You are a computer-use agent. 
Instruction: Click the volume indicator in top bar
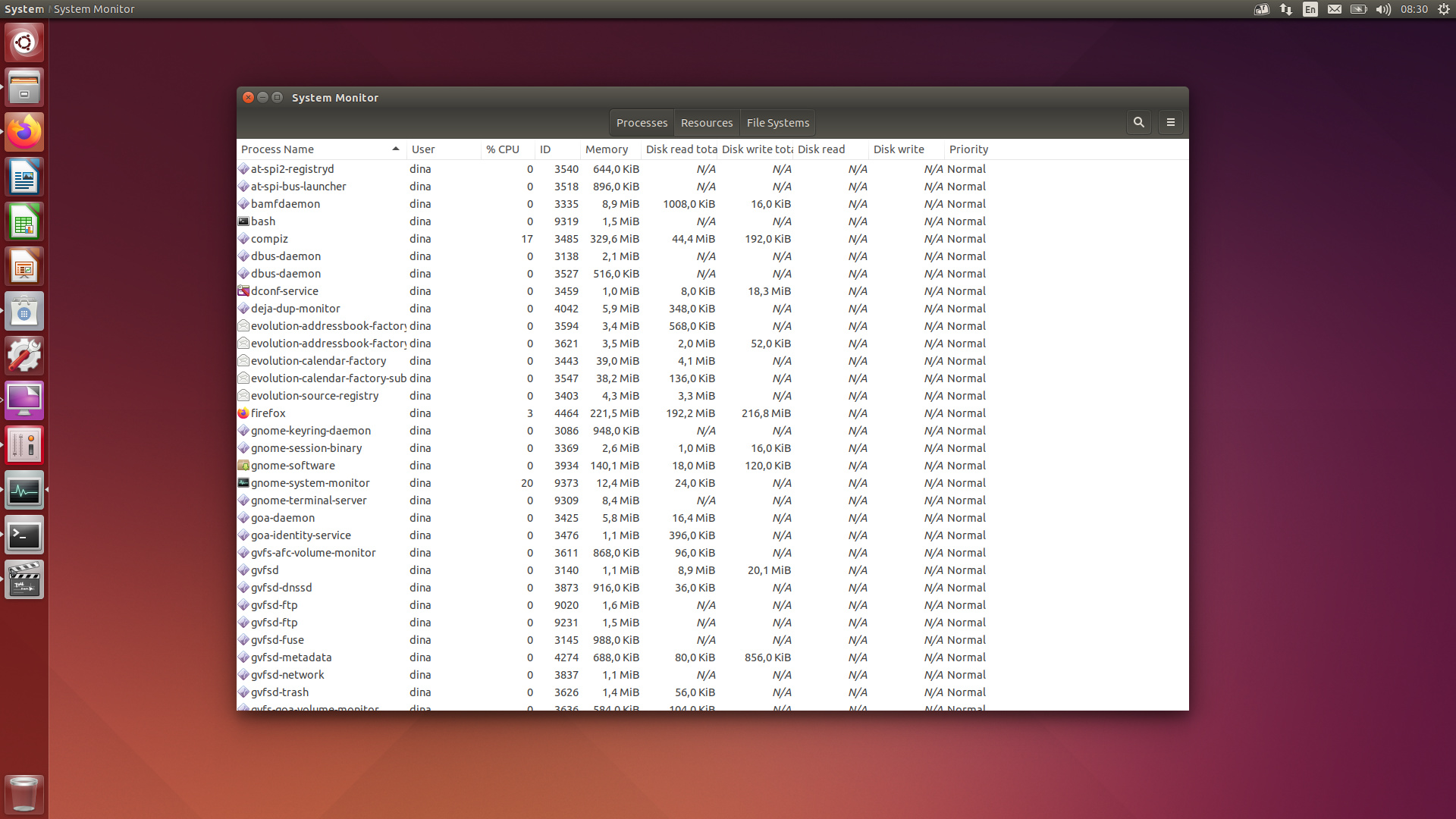point(1383,9)
